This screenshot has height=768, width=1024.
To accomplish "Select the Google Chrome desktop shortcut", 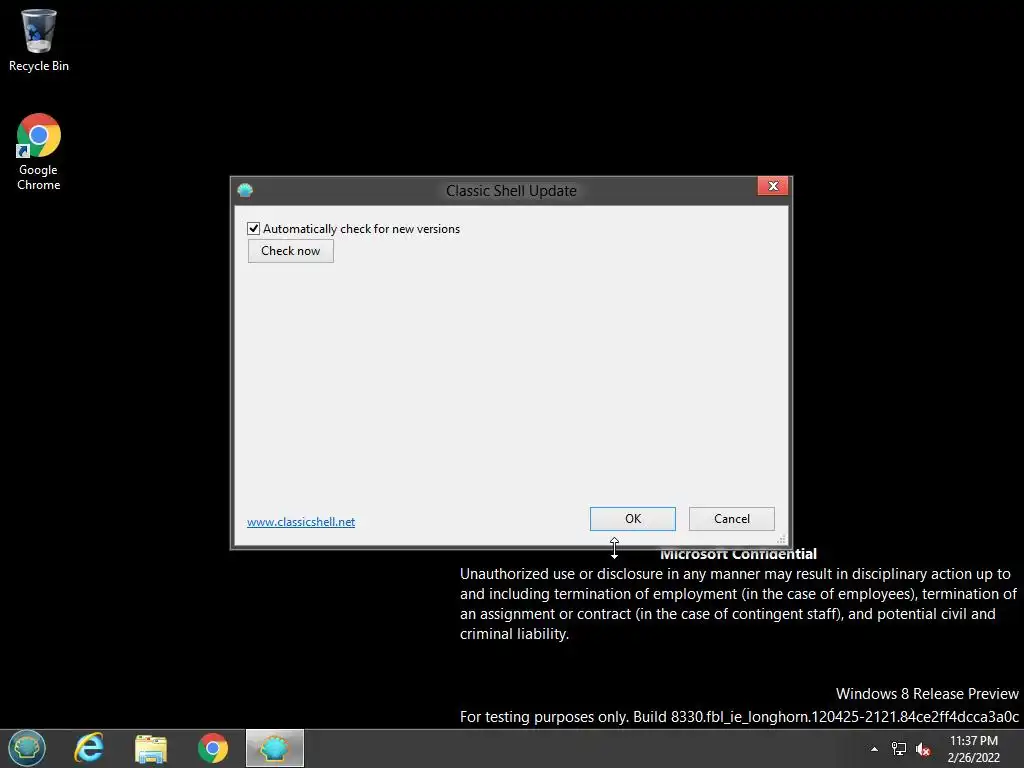I will point(39,152).
